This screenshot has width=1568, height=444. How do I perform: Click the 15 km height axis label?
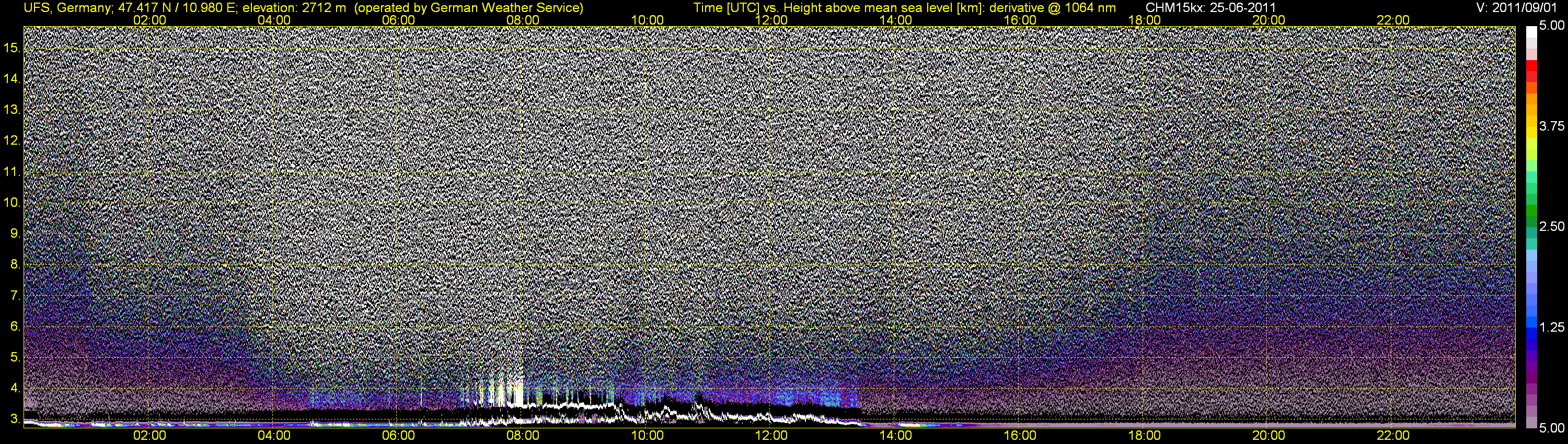point(11,48)
